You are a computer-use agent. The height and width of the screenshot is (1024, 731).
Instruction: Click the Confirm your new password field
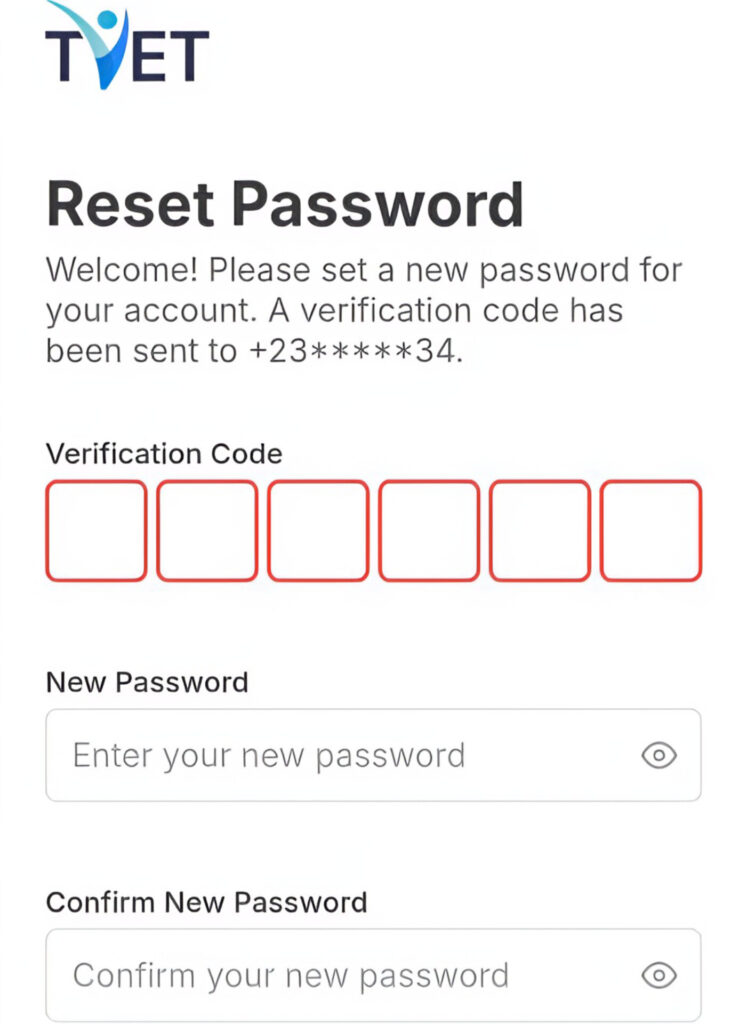(x=374, y=976)
